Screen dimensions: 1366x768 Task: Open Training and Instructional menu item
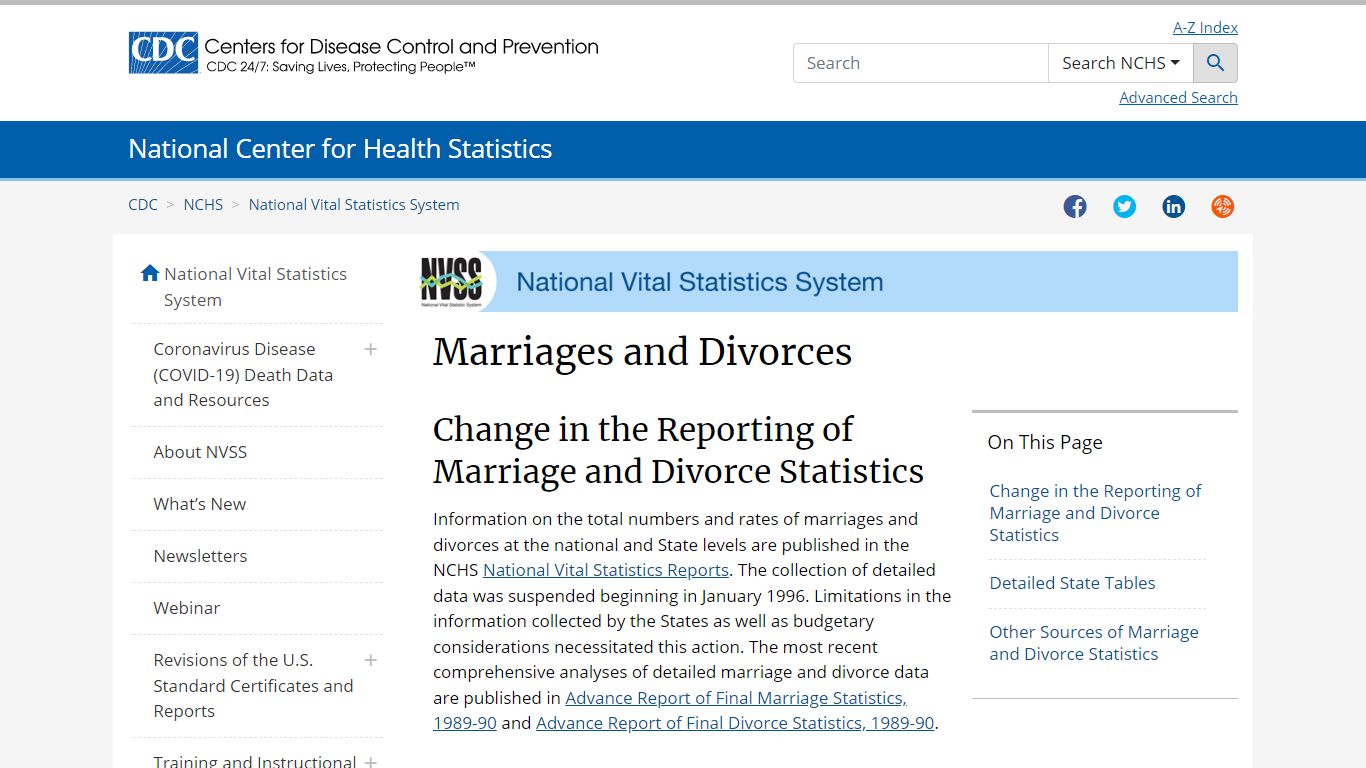tap(254, 761)
